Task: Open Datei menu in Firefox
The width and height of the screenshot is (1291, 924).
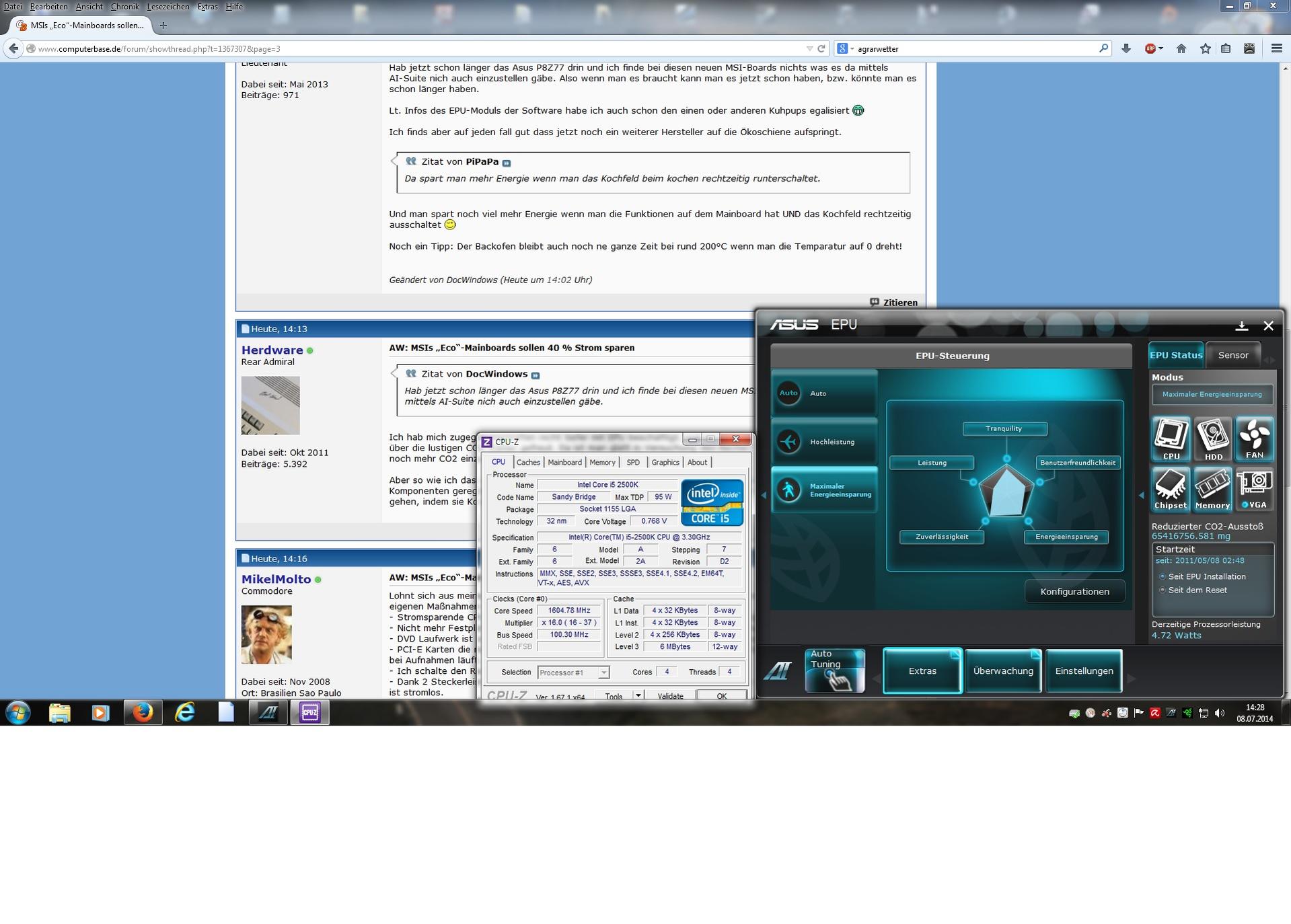Action: coord(12,7)
